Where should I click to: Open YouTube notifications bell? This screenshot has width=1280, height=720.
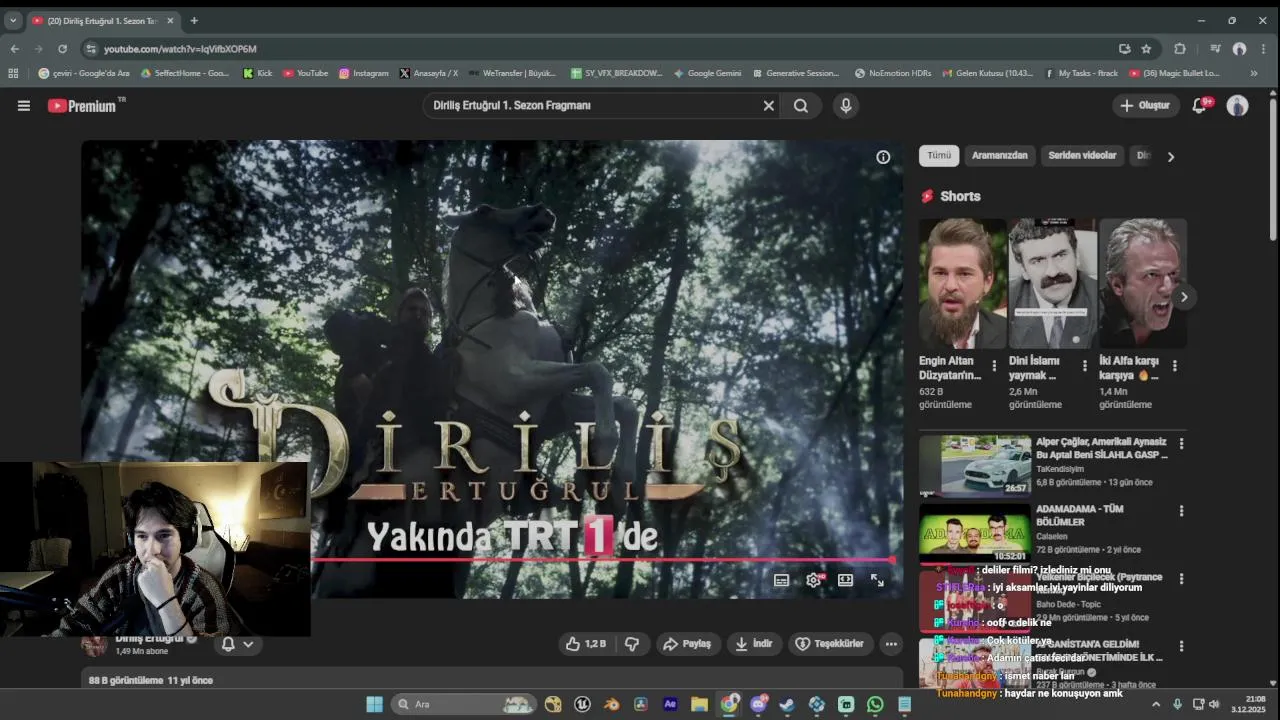tap(1200, 105)
